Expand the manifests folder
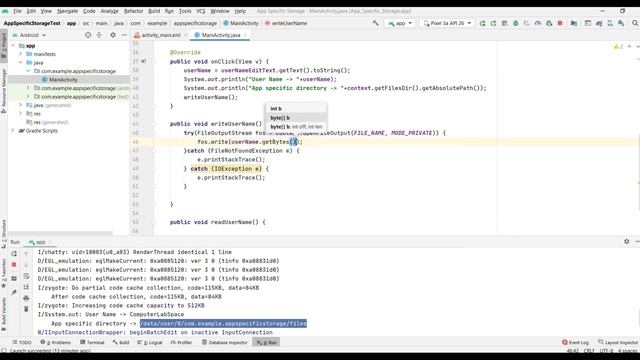Image resolution: width=640 pixels, height=360 pixels. (x=20, y=54)
